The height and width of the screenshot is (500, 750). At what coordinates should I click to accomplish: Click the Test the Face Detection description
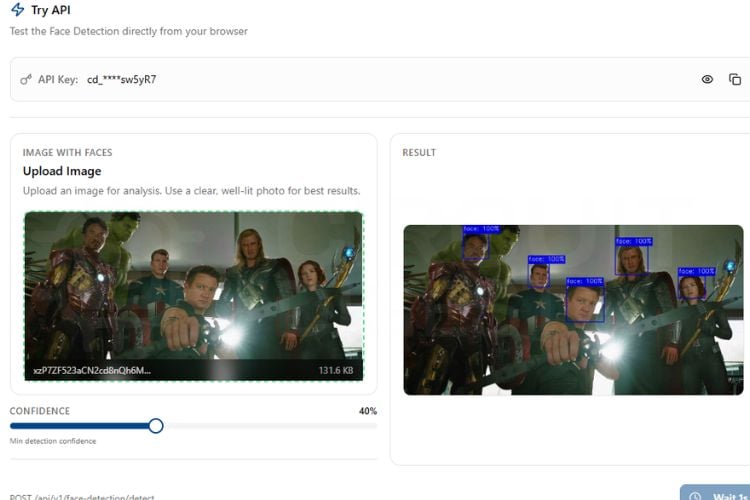coord(129,32)
